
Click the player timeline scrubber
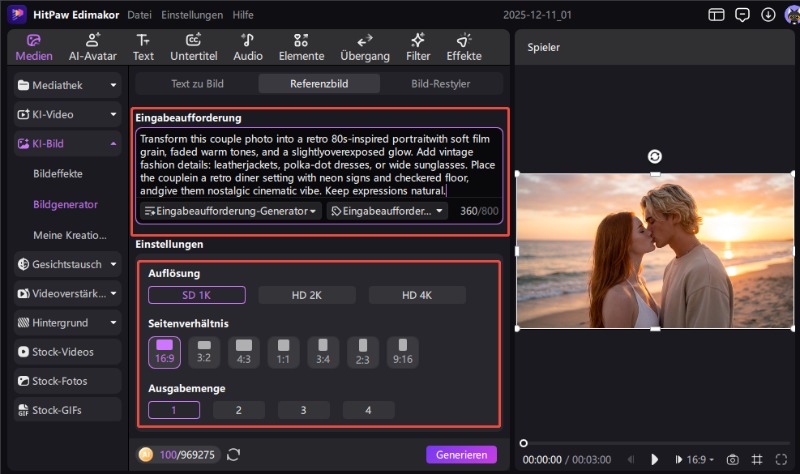pyautogui.click(x=523, y=443)
